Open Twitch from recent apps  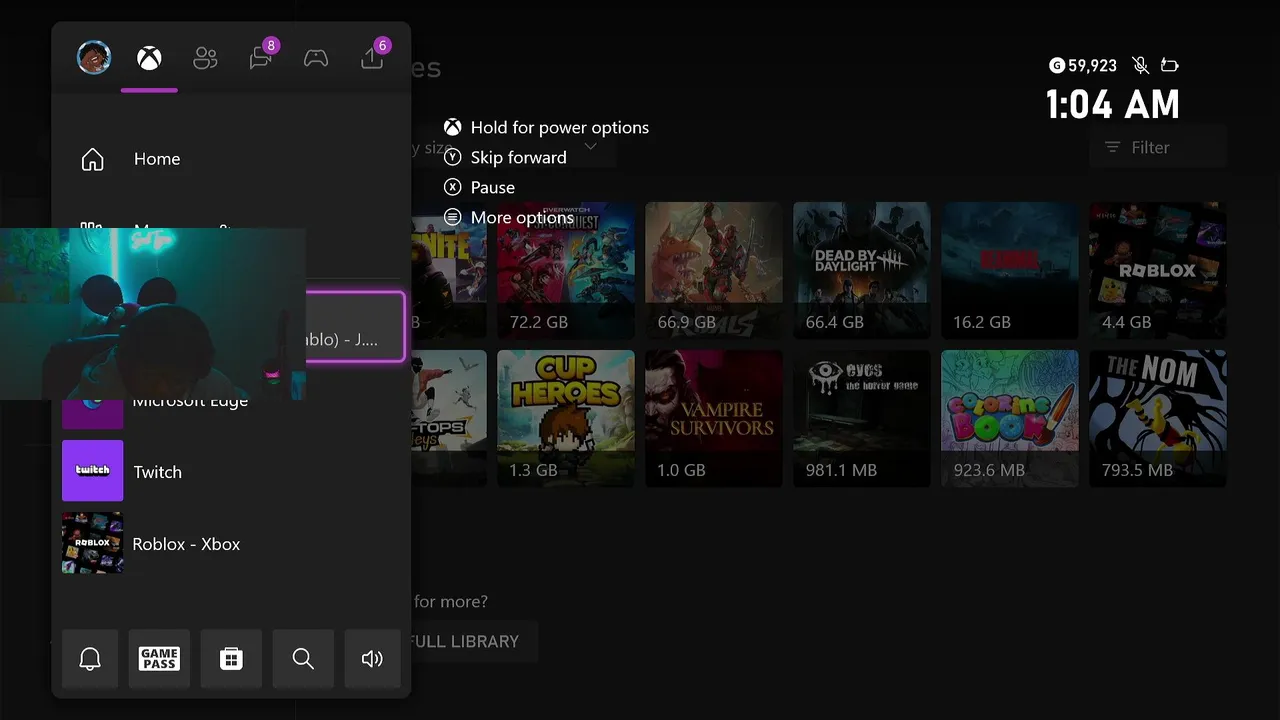pyautogui.click(x=231, y=471)
